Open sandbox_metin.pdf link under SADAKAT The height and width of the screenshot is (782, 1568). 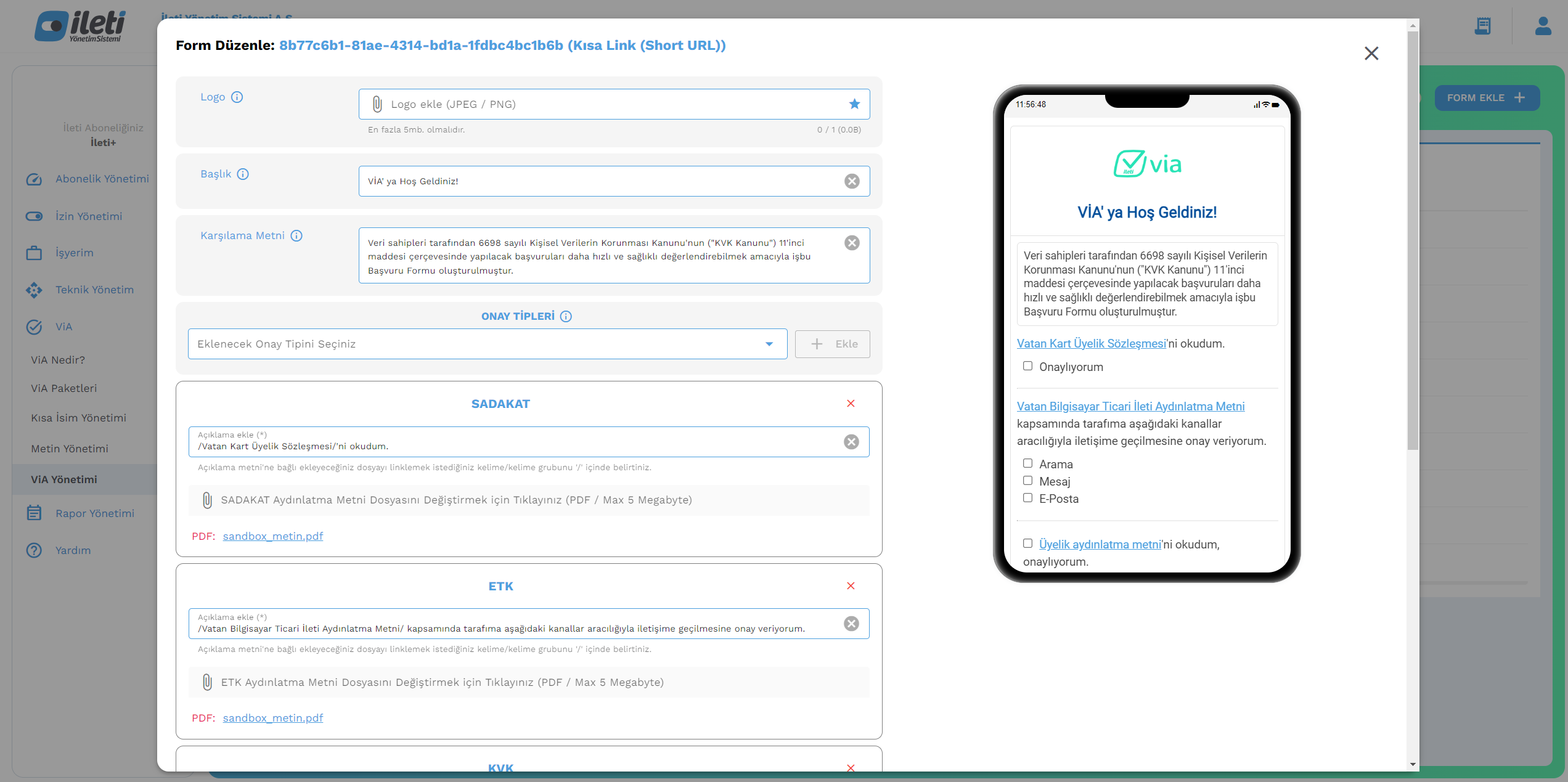[272, 536]
